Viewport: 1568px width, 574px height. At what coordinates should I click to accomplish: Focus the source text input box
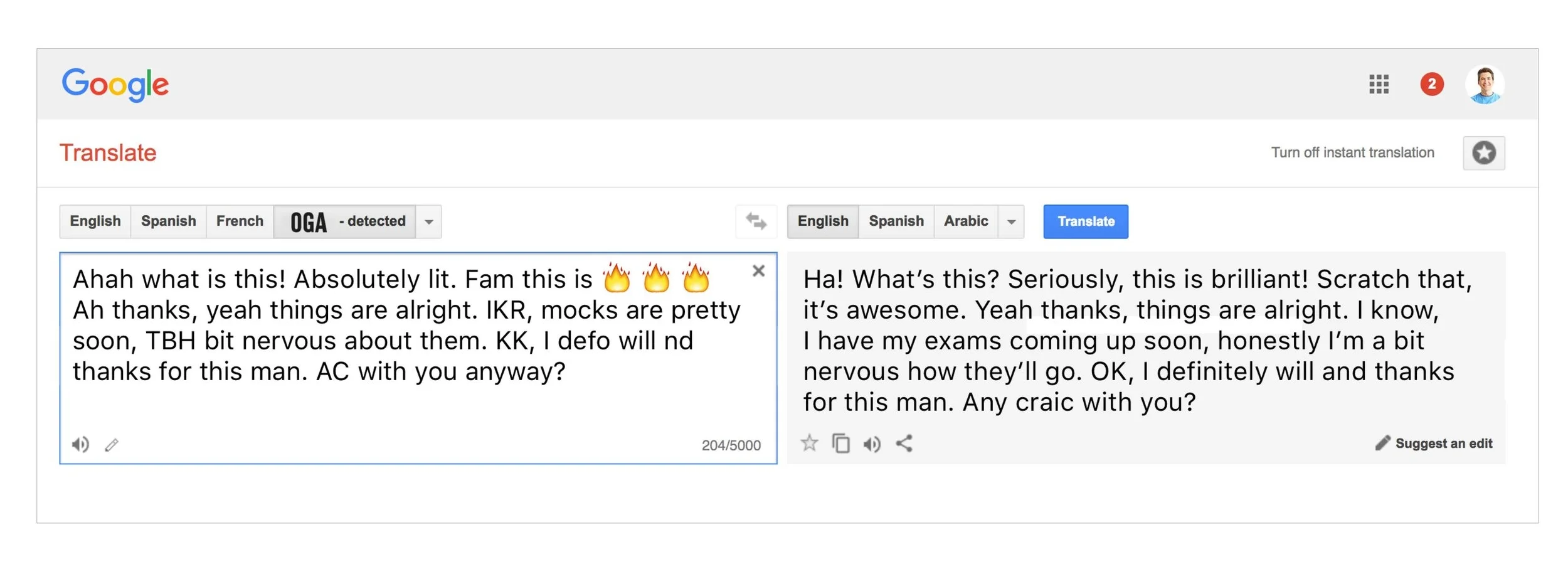tap(418, 358)
